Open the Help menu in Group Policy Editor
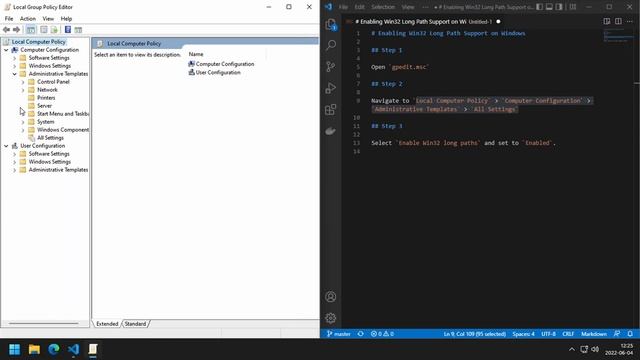640x360 pixels. [x=66, y=19]
